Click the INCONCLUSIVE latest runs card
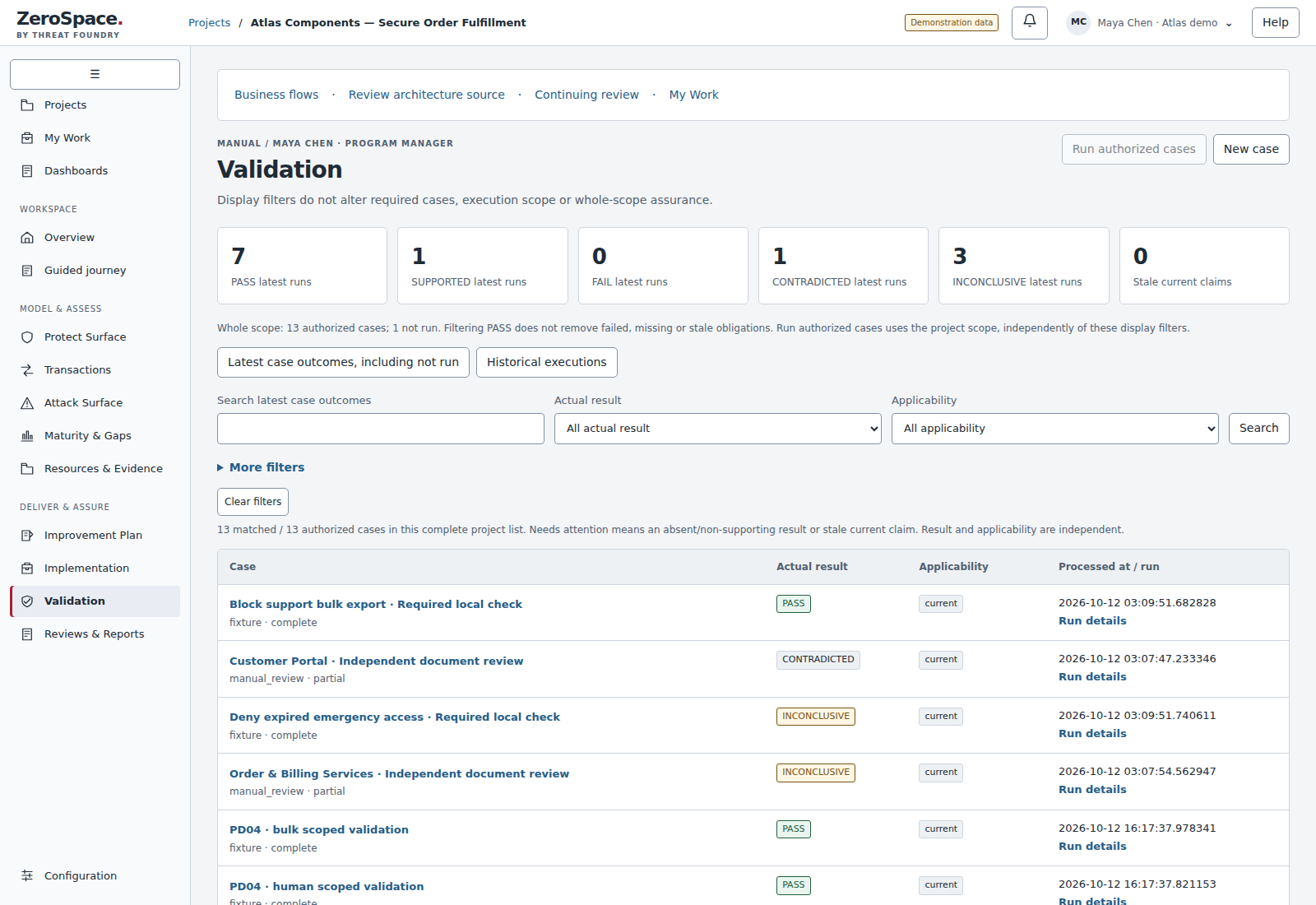 (1023, 266)
